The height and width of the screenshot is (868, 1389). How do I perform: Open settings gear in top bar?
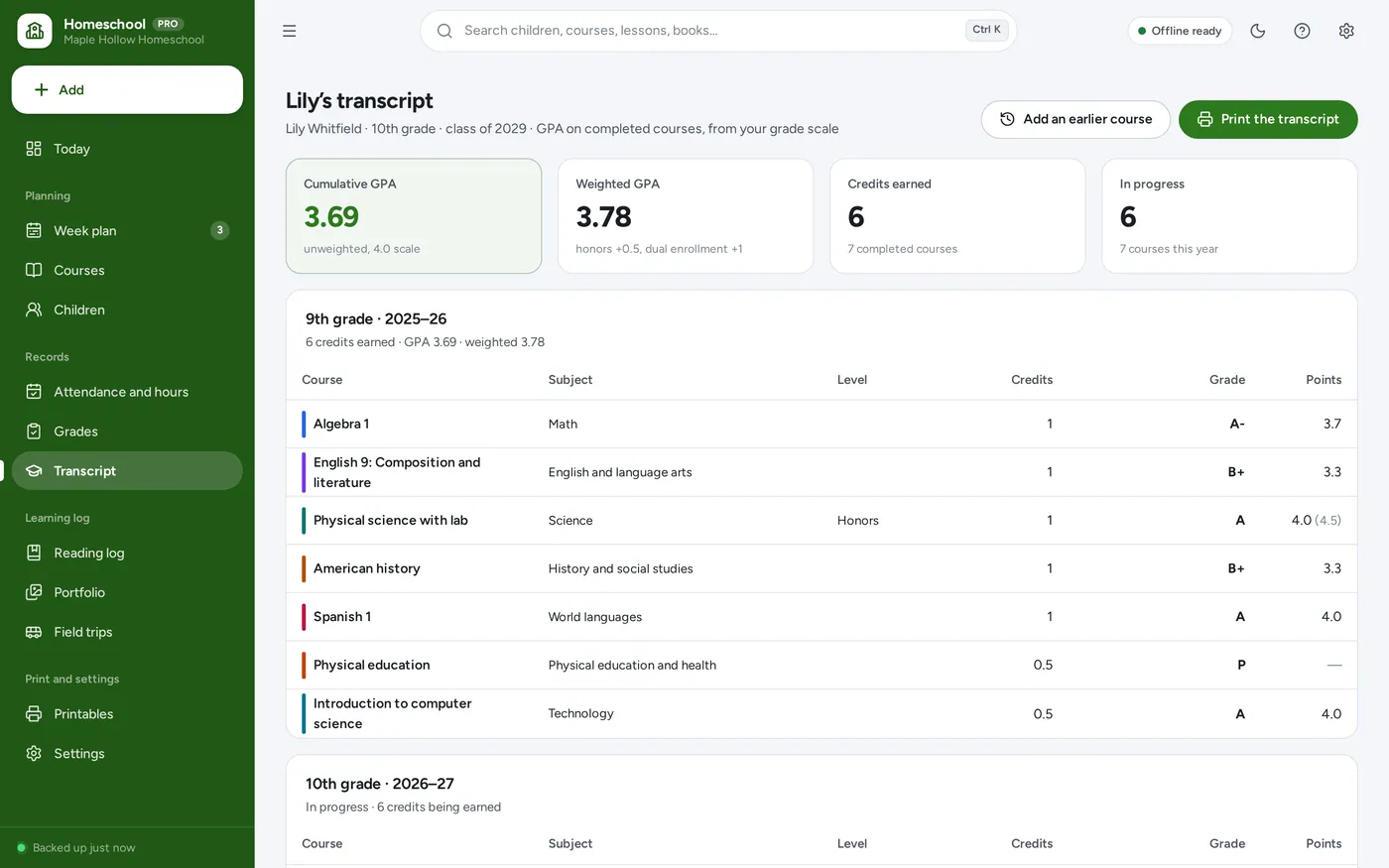(x=1346, y=31)
